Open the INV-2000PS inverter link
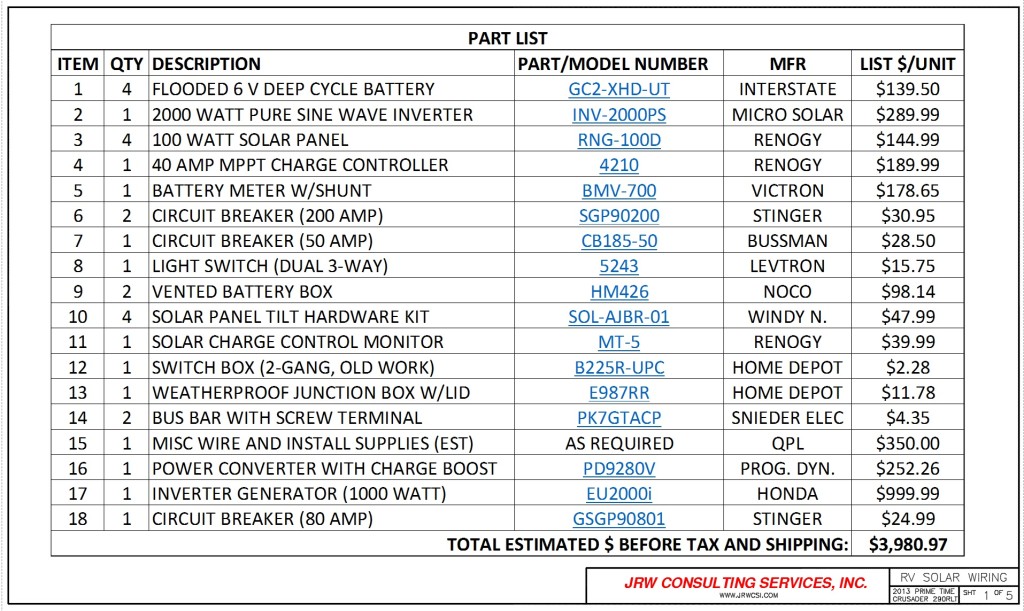 pos(618,115)
